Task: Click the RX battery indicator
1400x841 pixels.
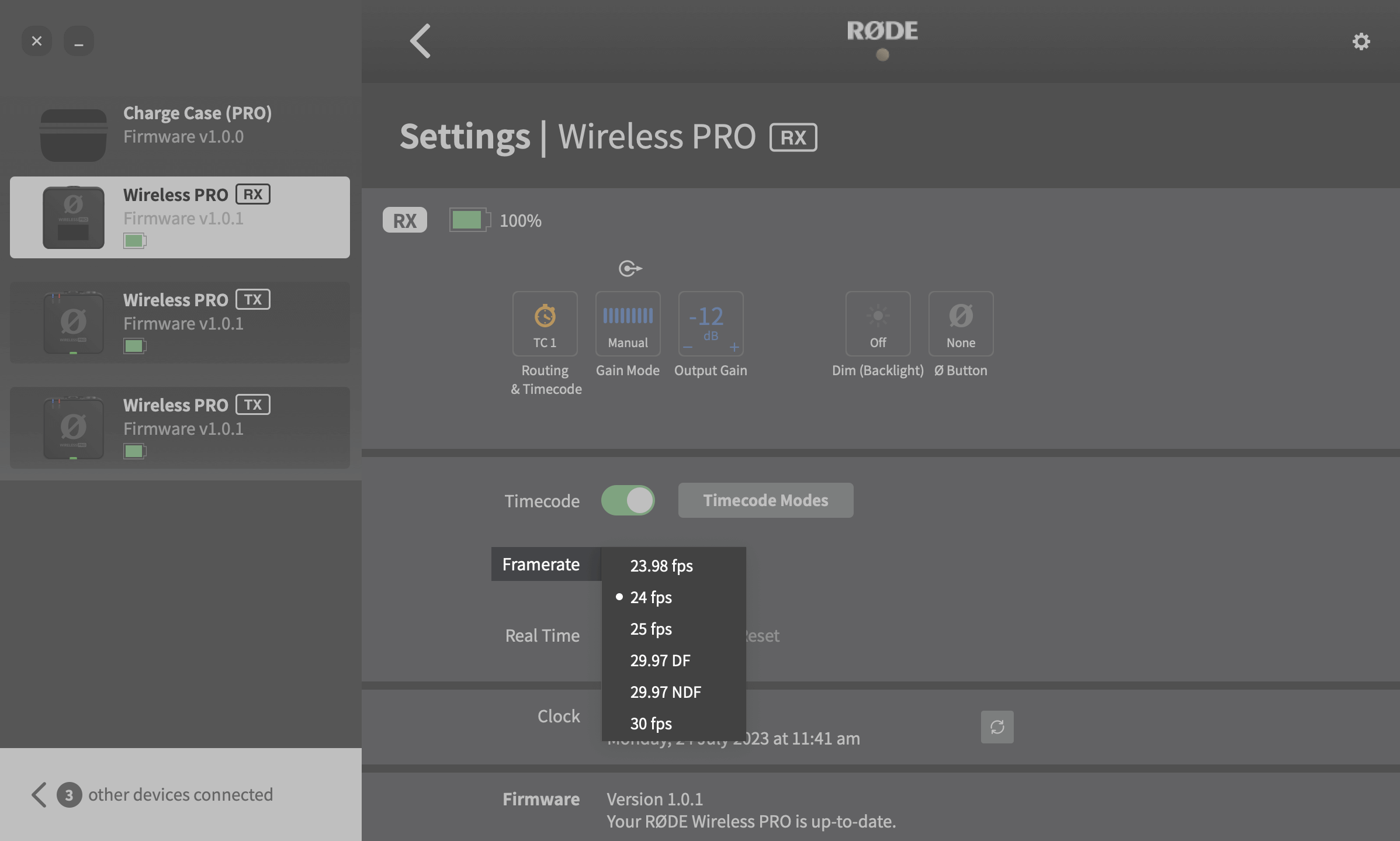Action: click(469, 220)
